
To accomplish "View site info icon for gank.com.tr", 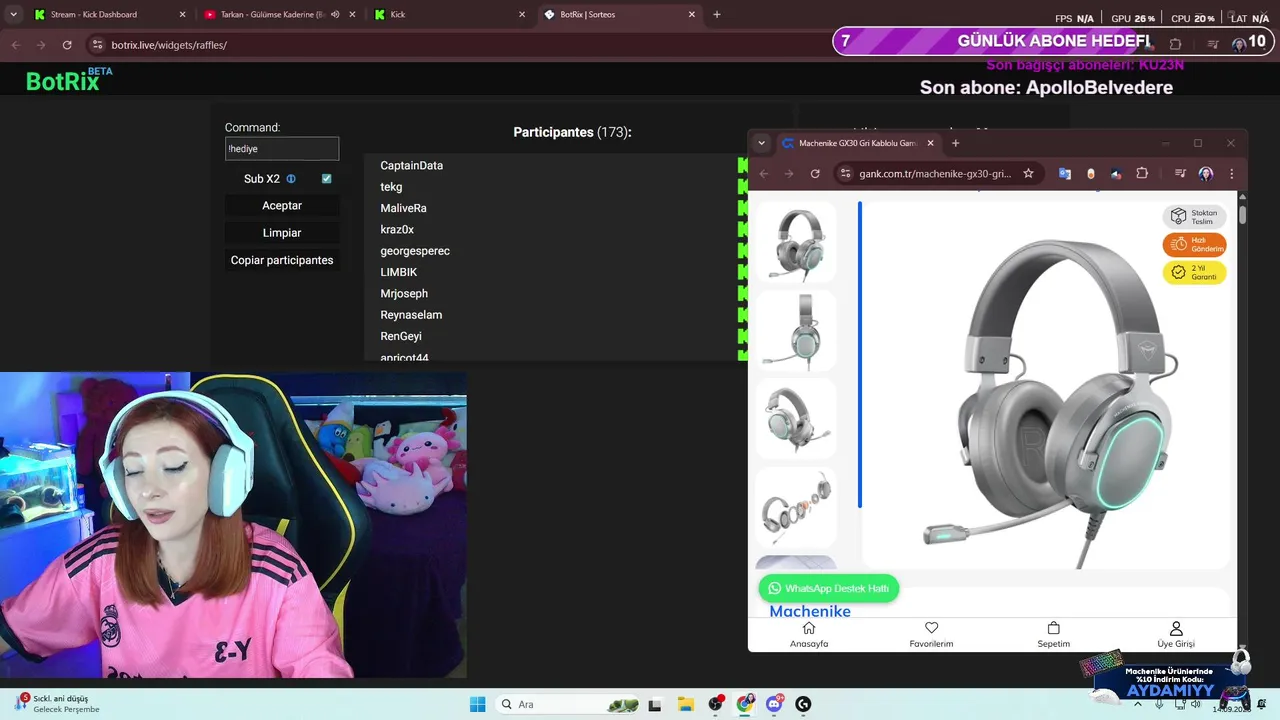I will click(845, 173).
